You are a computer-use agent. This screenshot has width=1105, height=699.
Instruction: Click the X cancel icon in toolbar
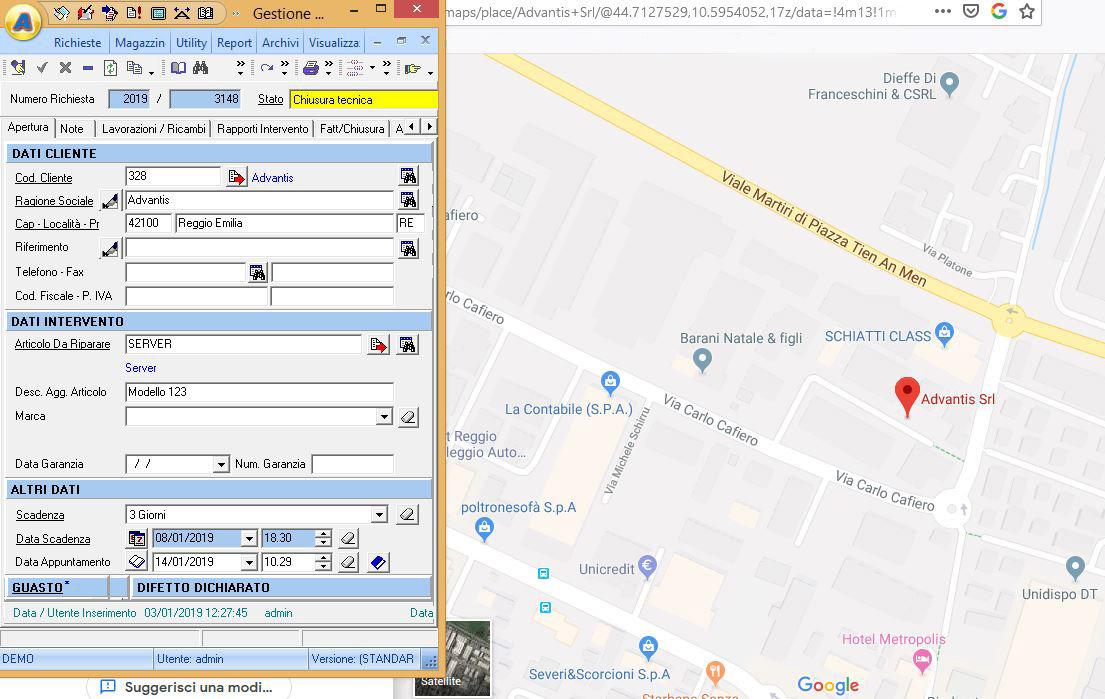[x=65, y=69]
